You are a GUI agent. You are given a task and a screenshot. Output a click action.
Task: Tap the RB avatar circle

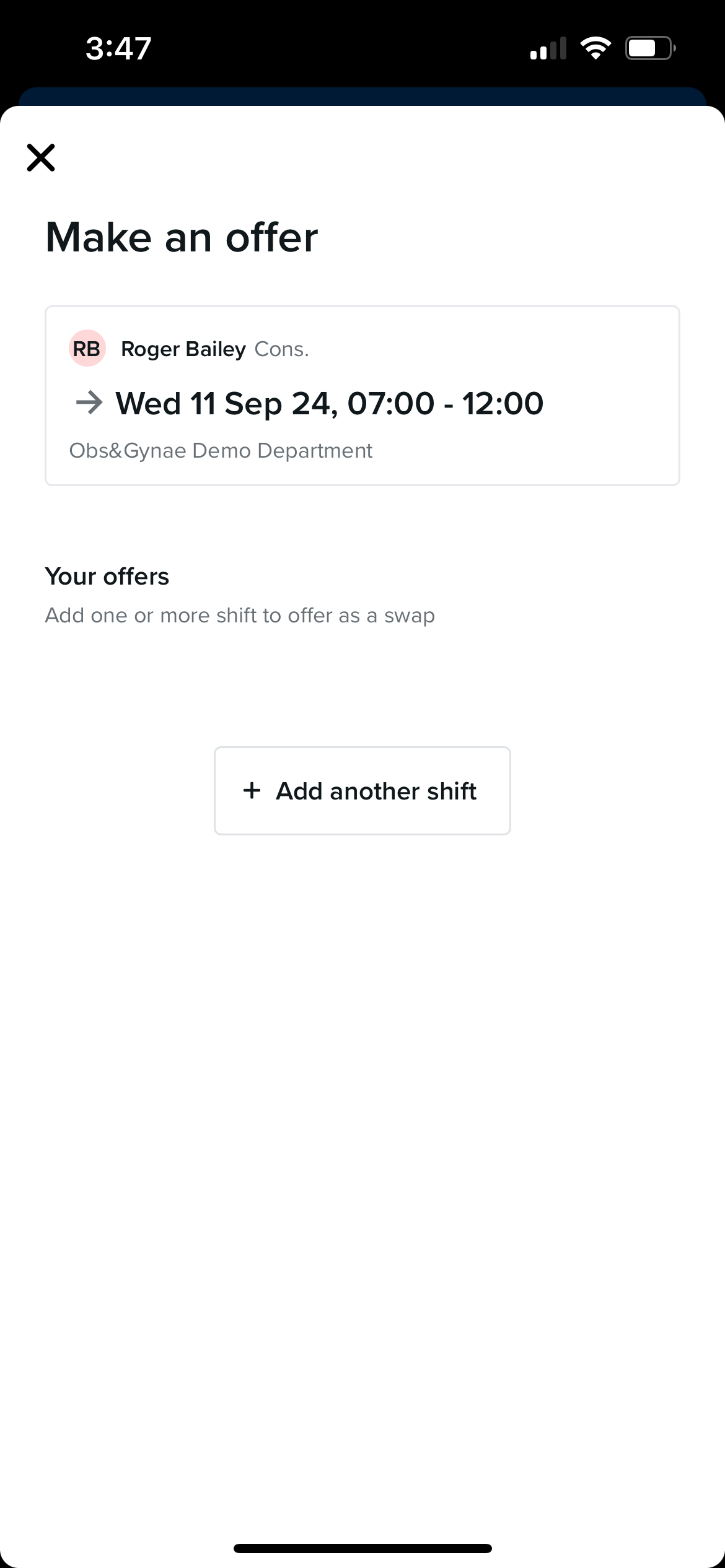coord(87,349)
